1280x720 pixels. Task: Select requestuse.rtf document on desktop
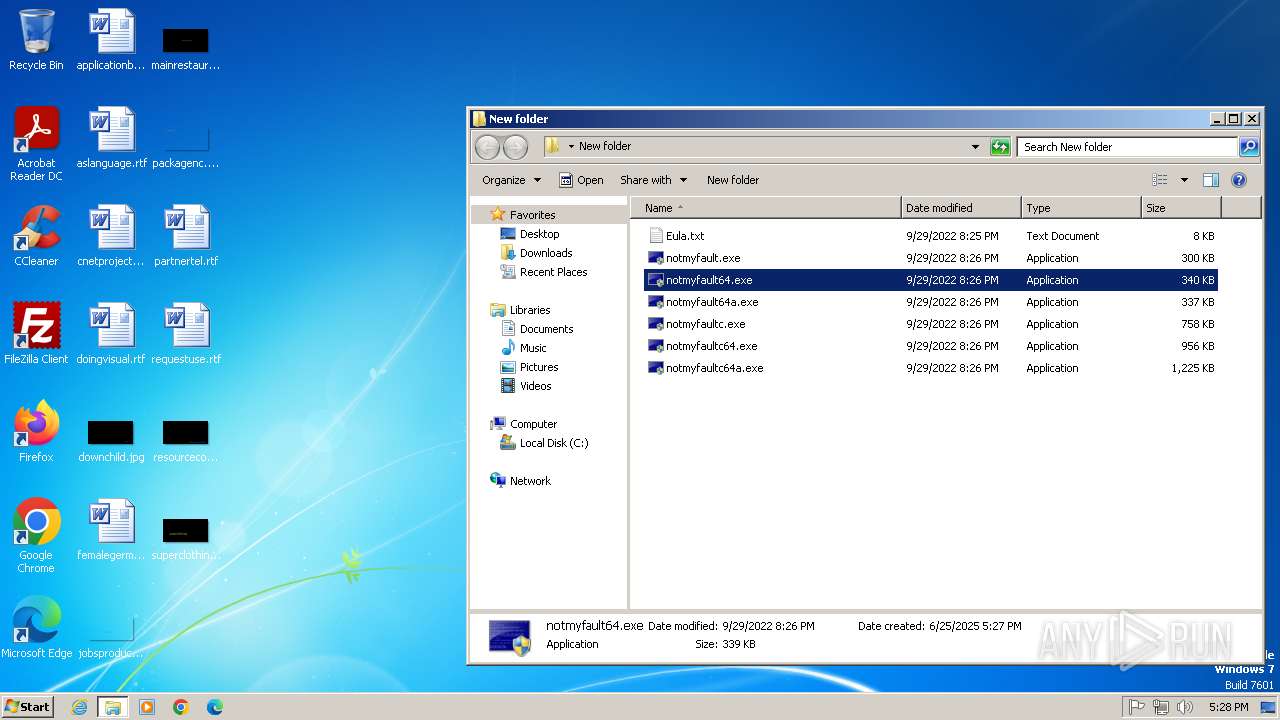(186, 334)
